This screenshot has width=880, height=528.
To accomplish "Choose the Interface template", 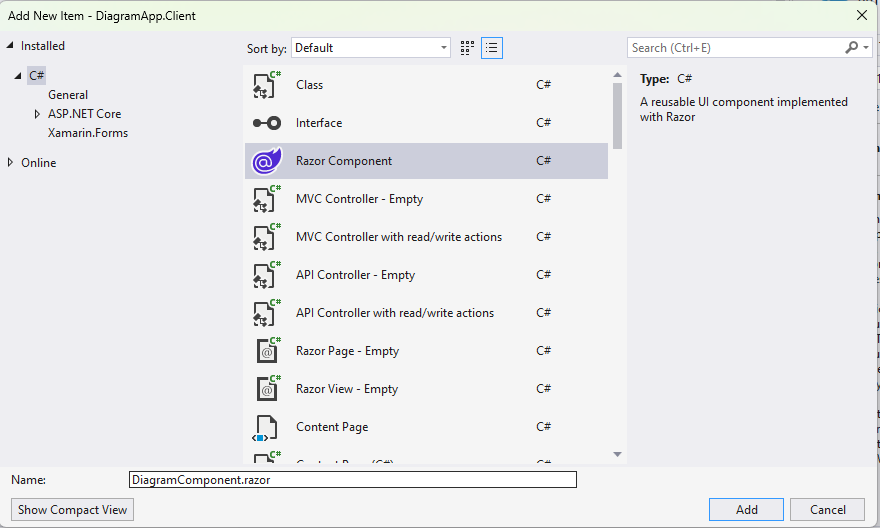I will 427,123.
